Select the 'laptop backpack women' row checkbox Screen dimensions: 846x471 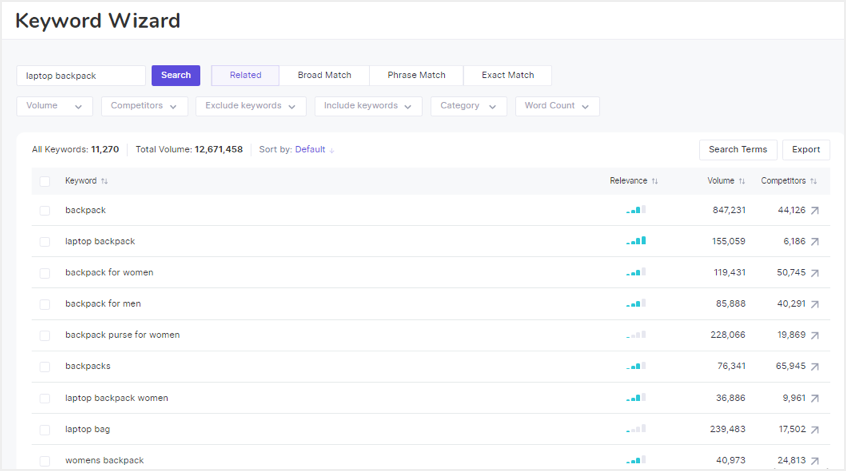click(x=44, y=399)
